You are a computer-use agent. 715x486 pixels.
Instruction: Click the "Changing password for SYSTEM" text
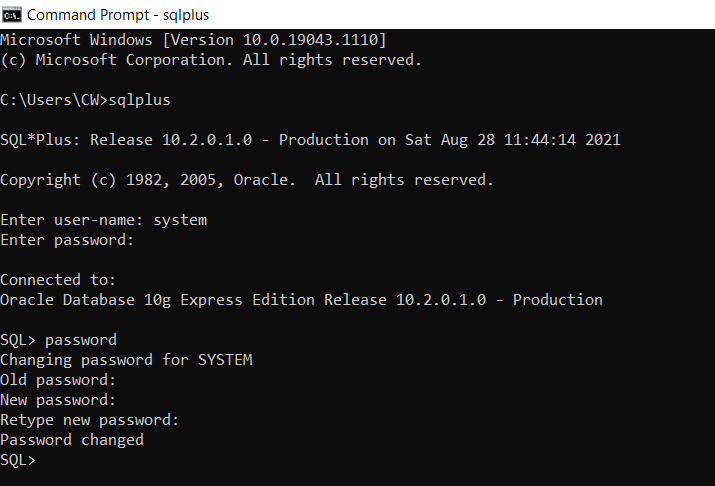(126, 360)
